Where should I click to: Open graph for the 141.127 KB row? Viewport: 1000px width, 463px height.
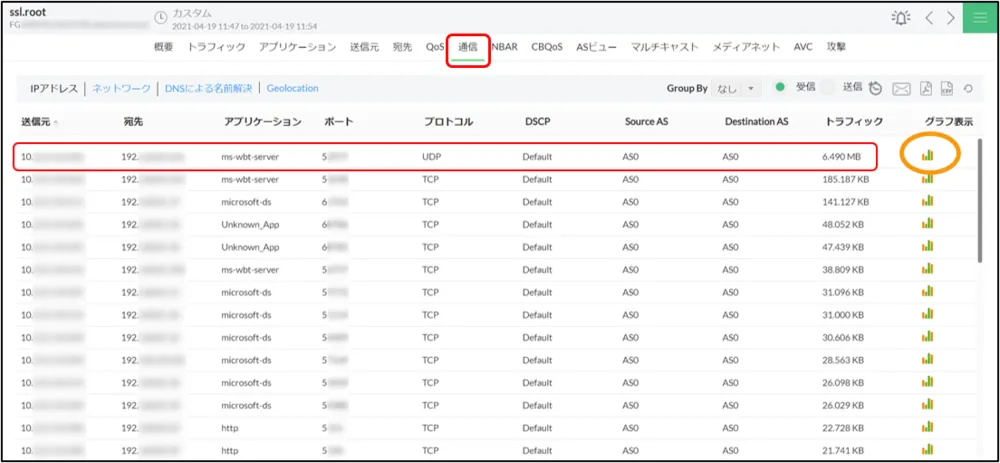(927, 202)
